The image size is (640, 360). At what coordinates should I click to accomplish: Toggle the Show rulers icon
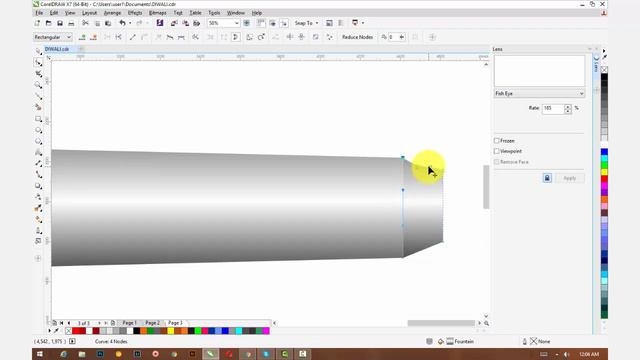coord(260,23)
